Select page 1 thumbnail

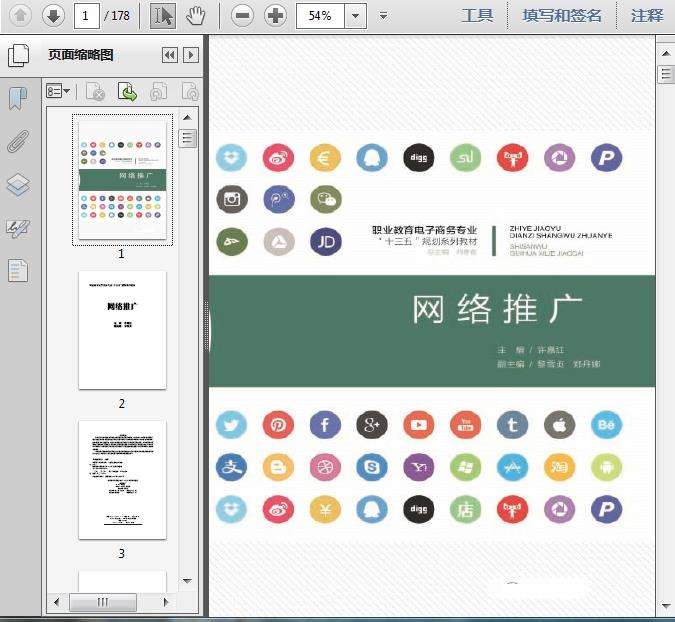tap(122, 180)
